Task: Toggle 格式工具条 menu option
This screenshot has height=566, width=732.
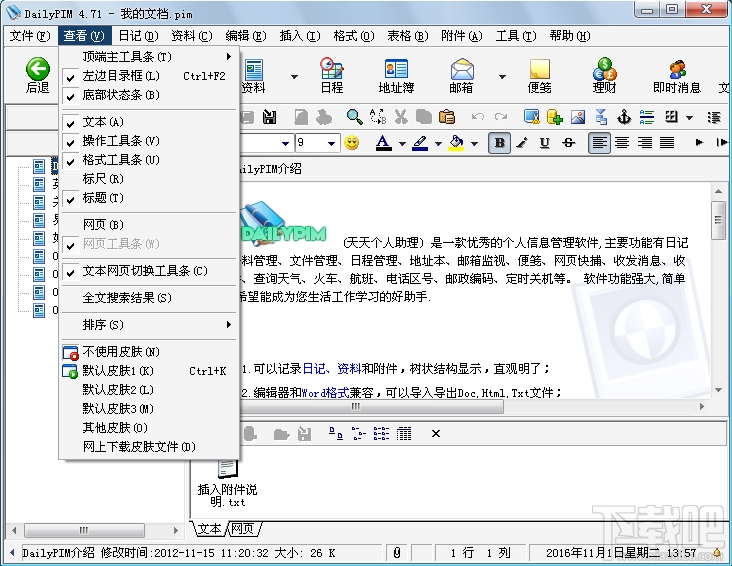Action: (x=149, y=160)
